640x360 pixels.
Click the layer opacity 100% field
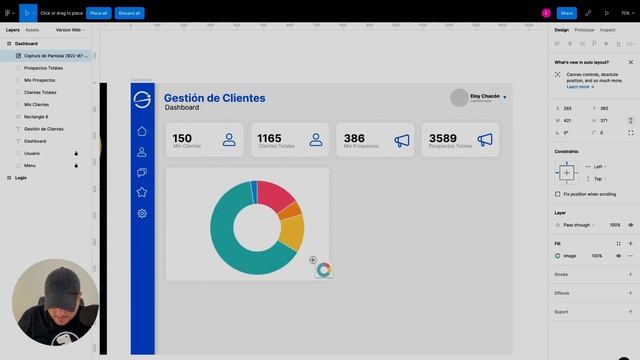click(x=615, y=225)
